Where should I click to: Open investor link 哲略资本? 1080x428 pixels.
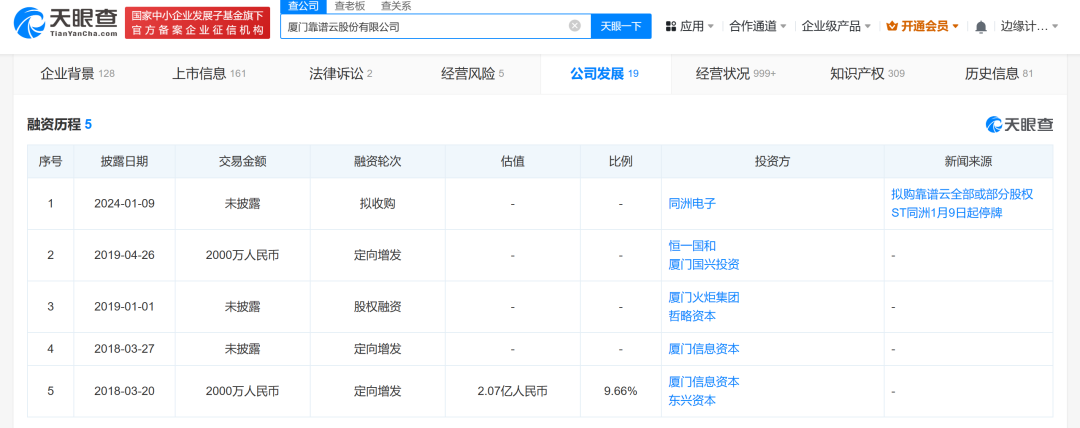coord(692,316)
